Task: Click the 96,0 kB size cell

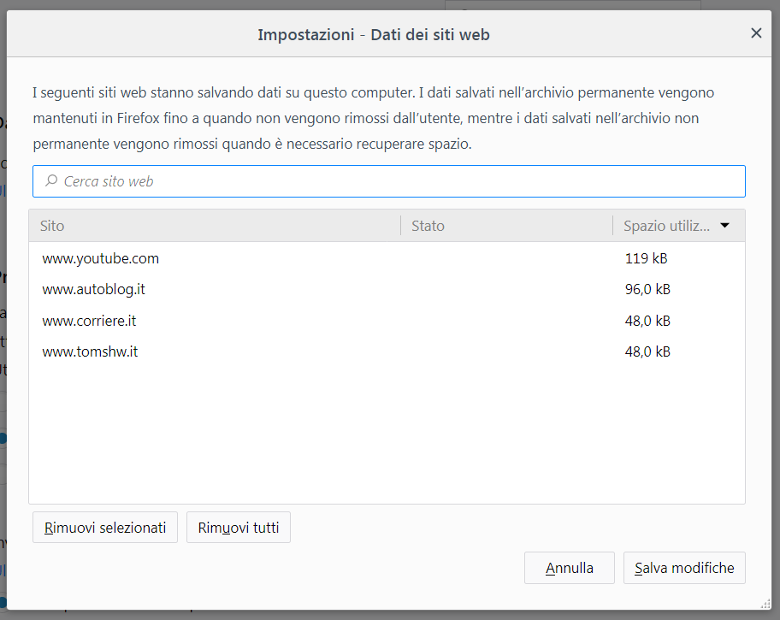Action: 647,289
